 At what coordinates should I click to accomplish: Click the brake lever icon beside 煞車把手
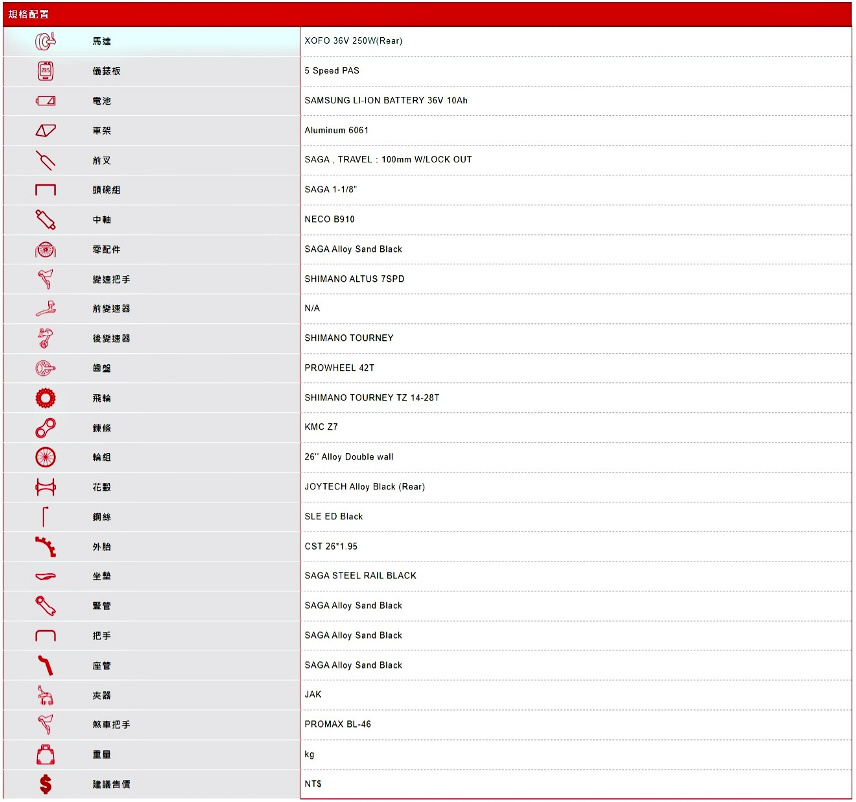tap(45, 725)
